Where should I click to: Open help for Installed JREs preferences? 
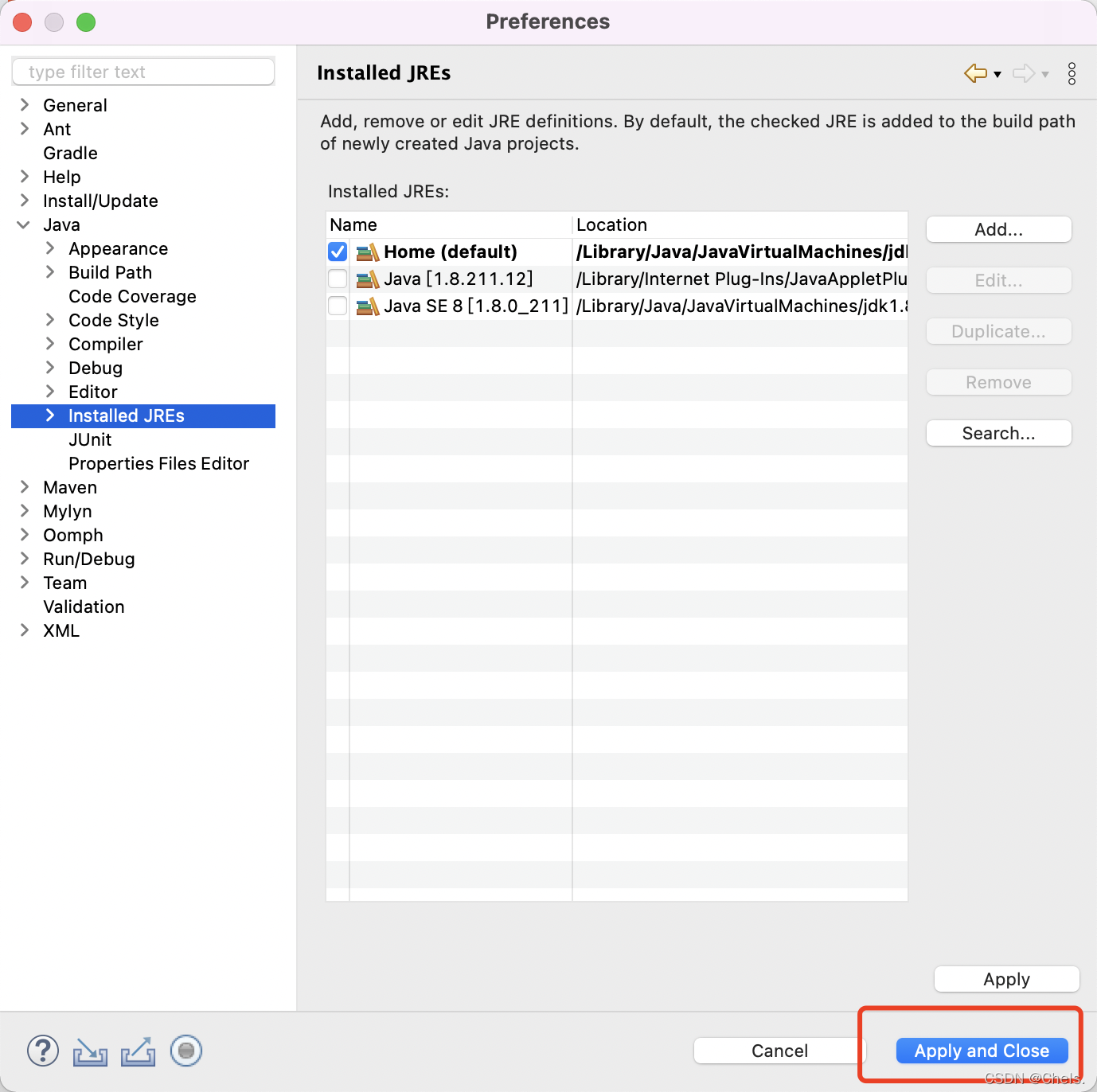point(43,1051)
